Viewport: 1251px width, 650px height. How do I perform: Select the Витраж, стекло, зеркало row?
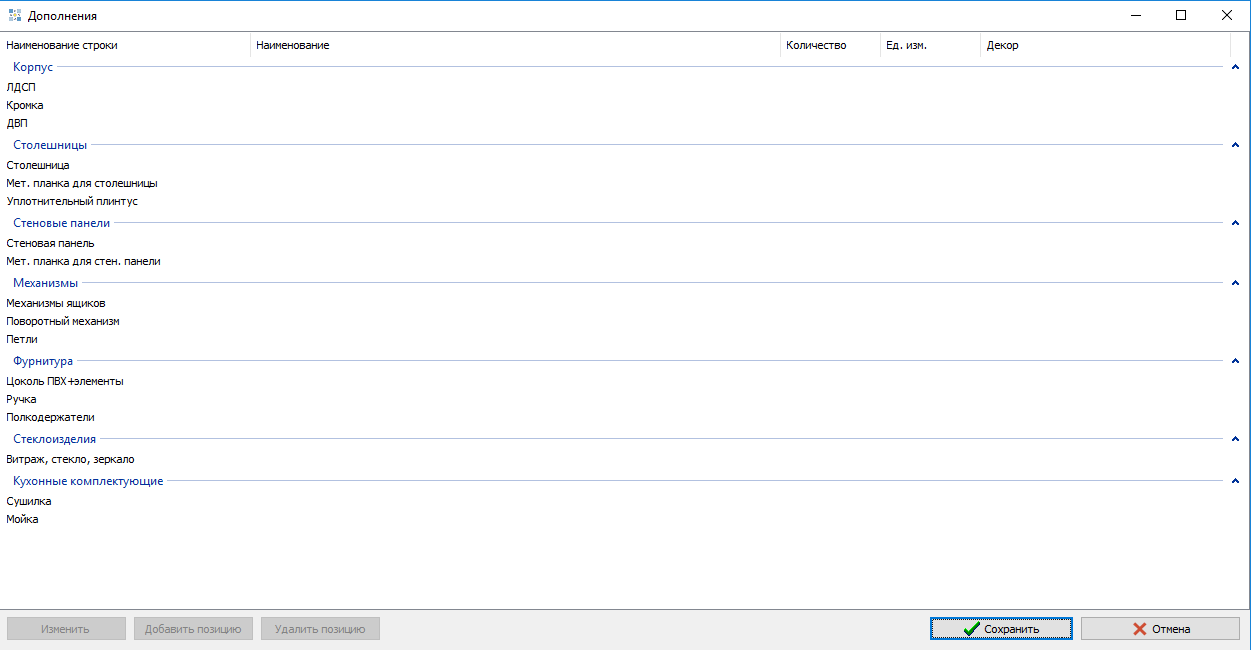(x=70, y=459)
